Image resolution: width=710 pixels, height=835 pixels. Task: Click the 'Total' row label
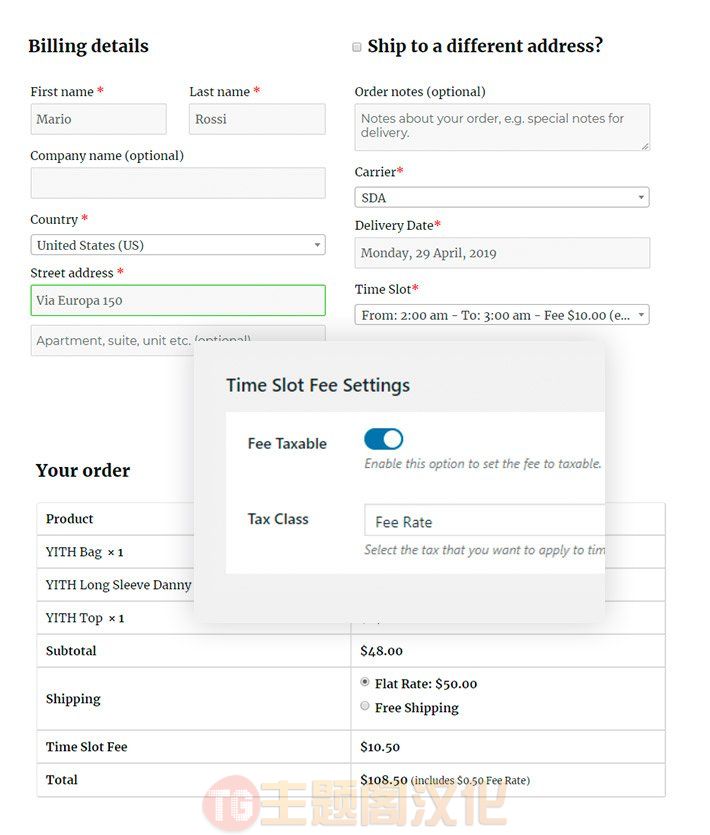pyautogui.click(x=61, y=780)
